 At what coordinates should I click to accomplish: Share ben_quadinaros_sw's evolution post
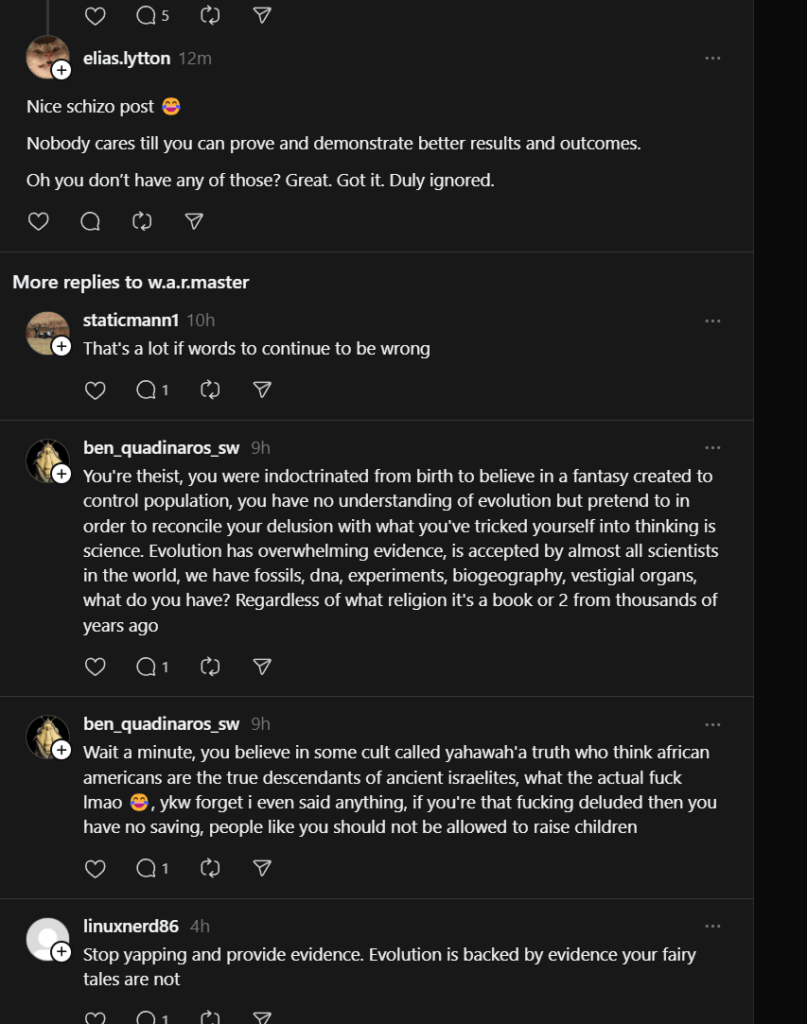pyautogui.click(x=262, y=666)
